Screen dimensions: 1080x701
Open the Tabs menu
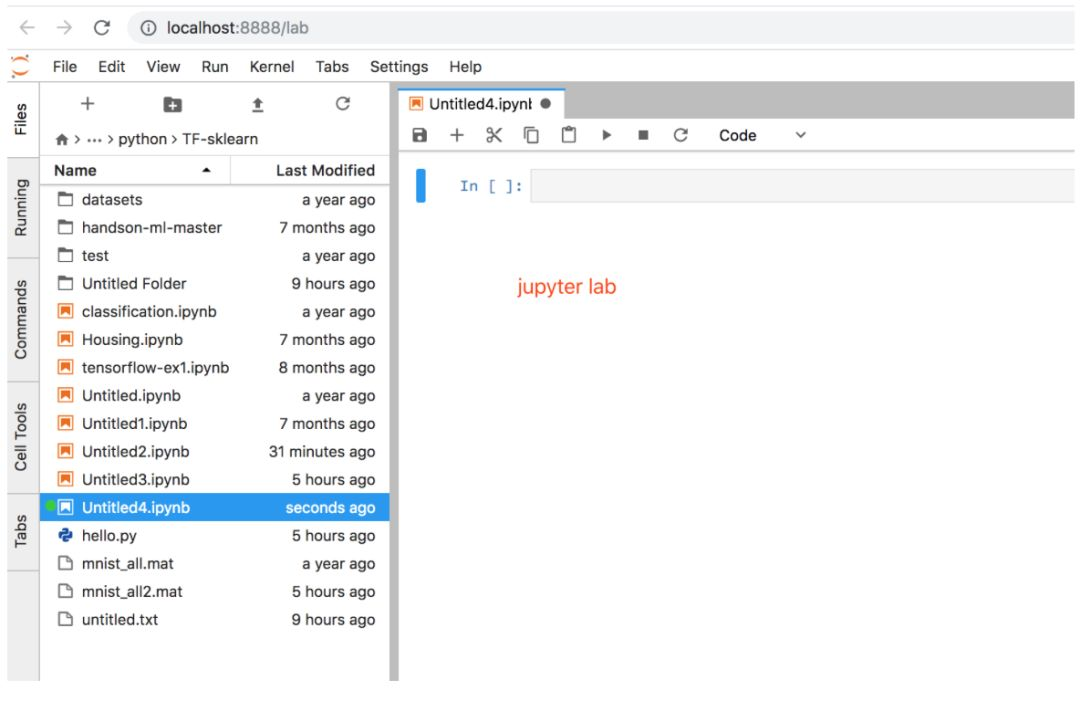[x=332, y=67]
